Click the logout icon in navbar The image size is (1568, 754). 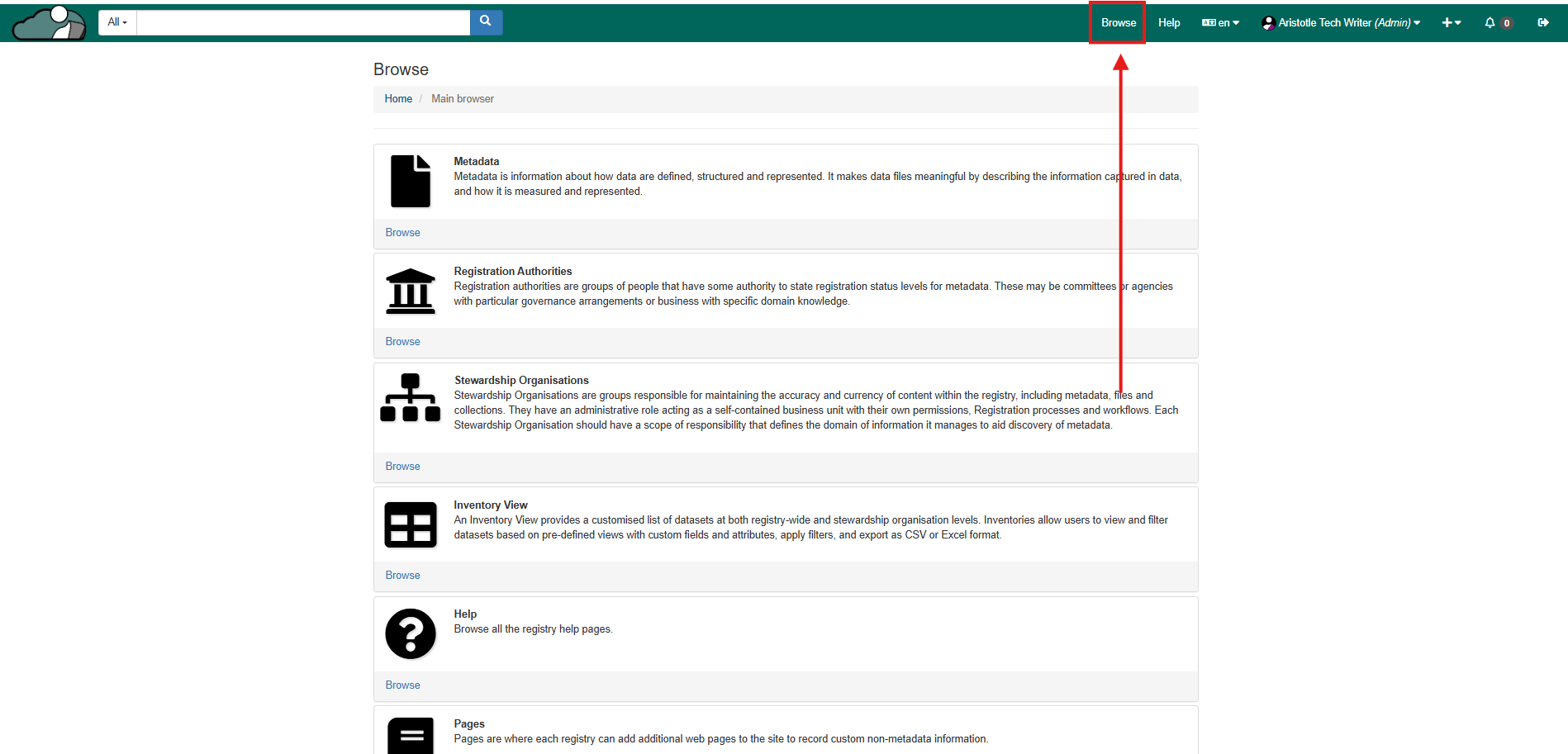coord(1542,22)
